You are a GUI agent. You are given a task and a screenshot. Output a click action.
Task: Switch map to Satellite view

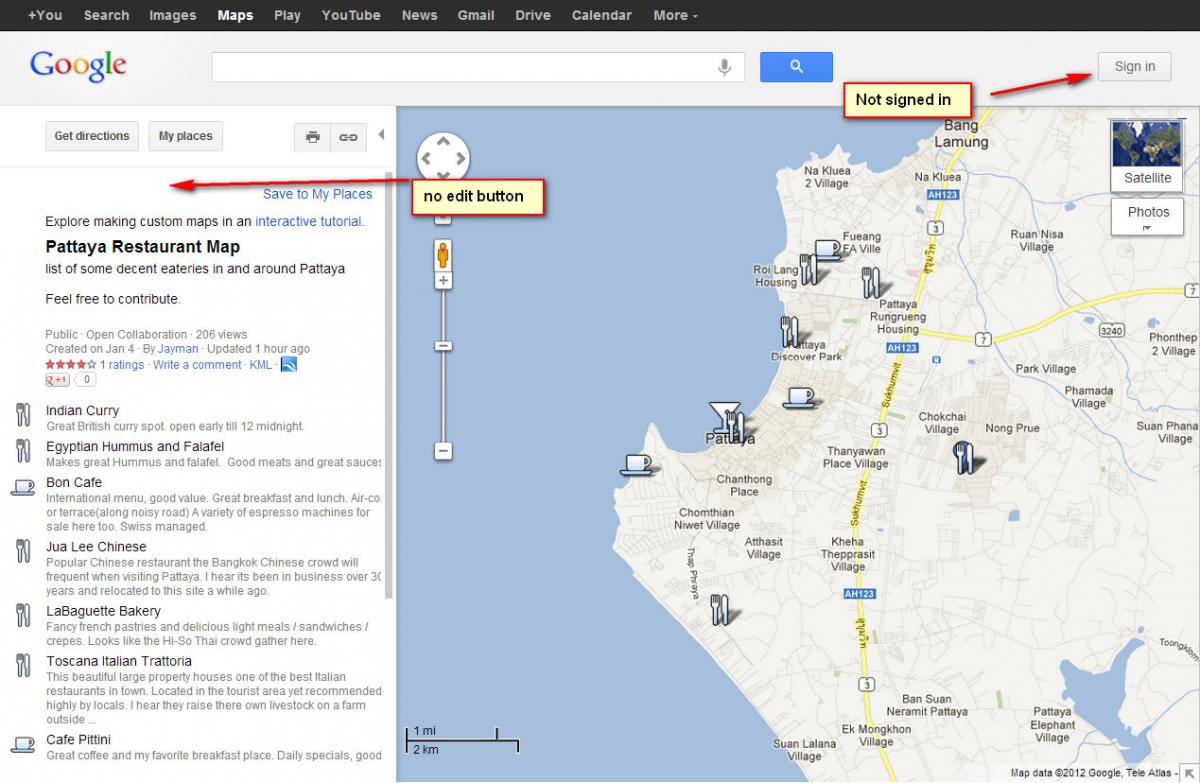click(x=1146, y=155)
